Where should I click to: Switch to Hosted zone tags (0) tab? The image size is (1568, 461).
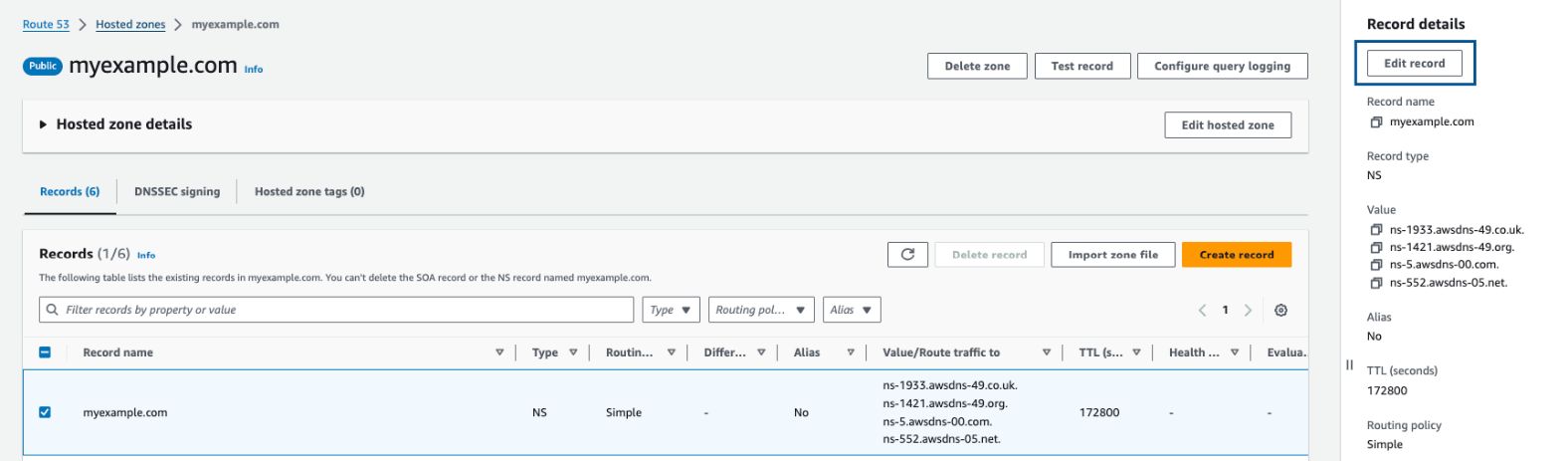[x=309, y=192]
